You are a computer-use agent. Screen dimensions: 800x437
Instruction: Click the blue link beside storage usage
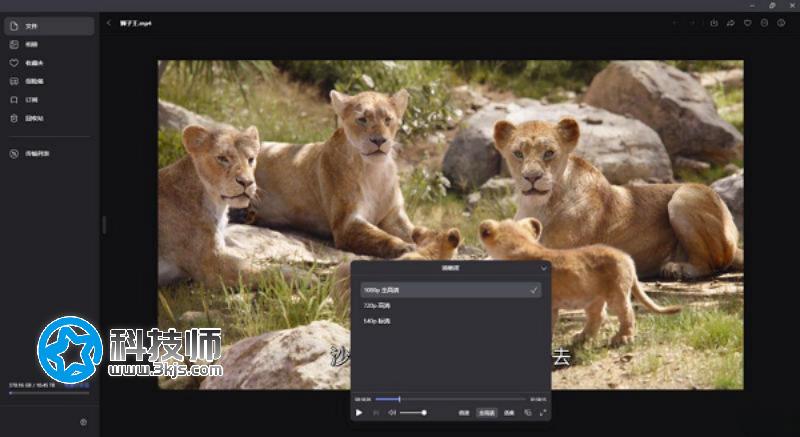click(77, 385)
